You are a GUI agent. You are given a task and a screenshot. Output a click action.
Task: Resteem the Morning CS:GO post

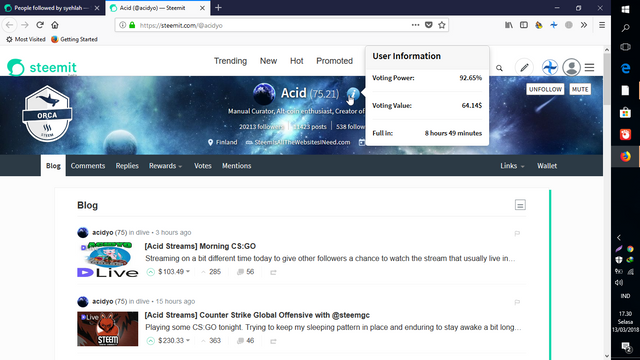[x=273, y=272]
